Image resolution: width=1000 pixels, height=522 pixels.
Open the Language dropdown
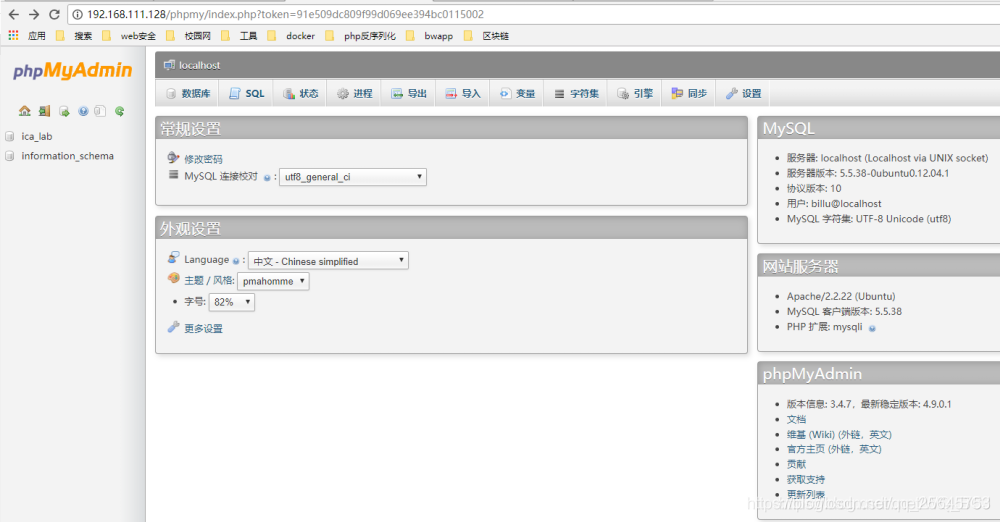point(328,261)
